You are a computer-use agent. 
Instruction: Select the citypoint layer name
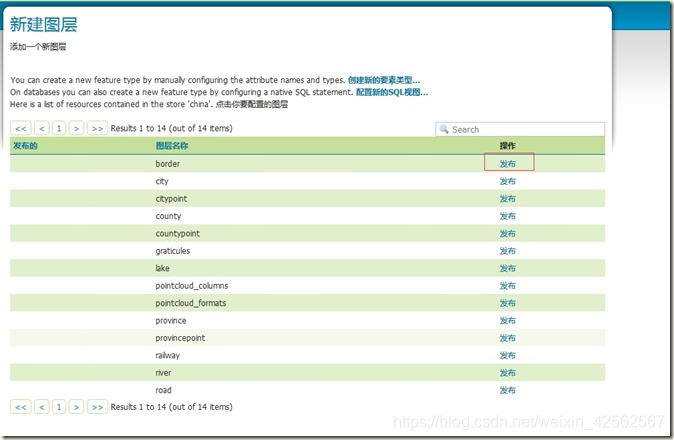point(171,199)
